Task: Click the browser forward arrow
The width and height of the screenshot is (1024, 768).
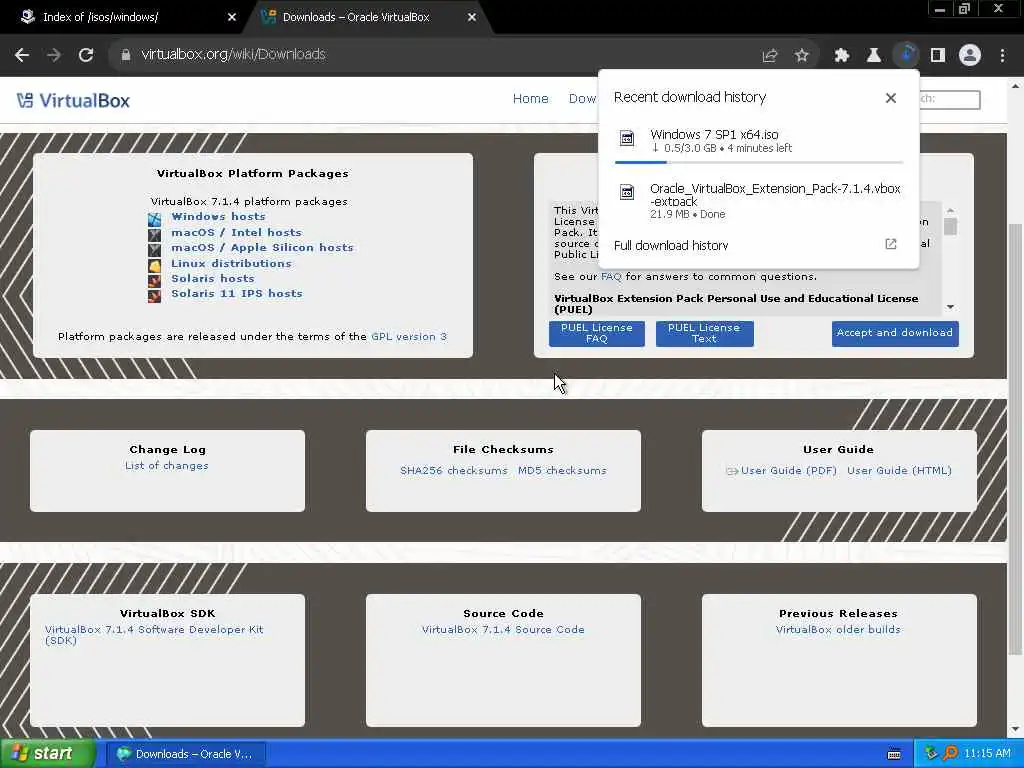Action: [54, 55]
